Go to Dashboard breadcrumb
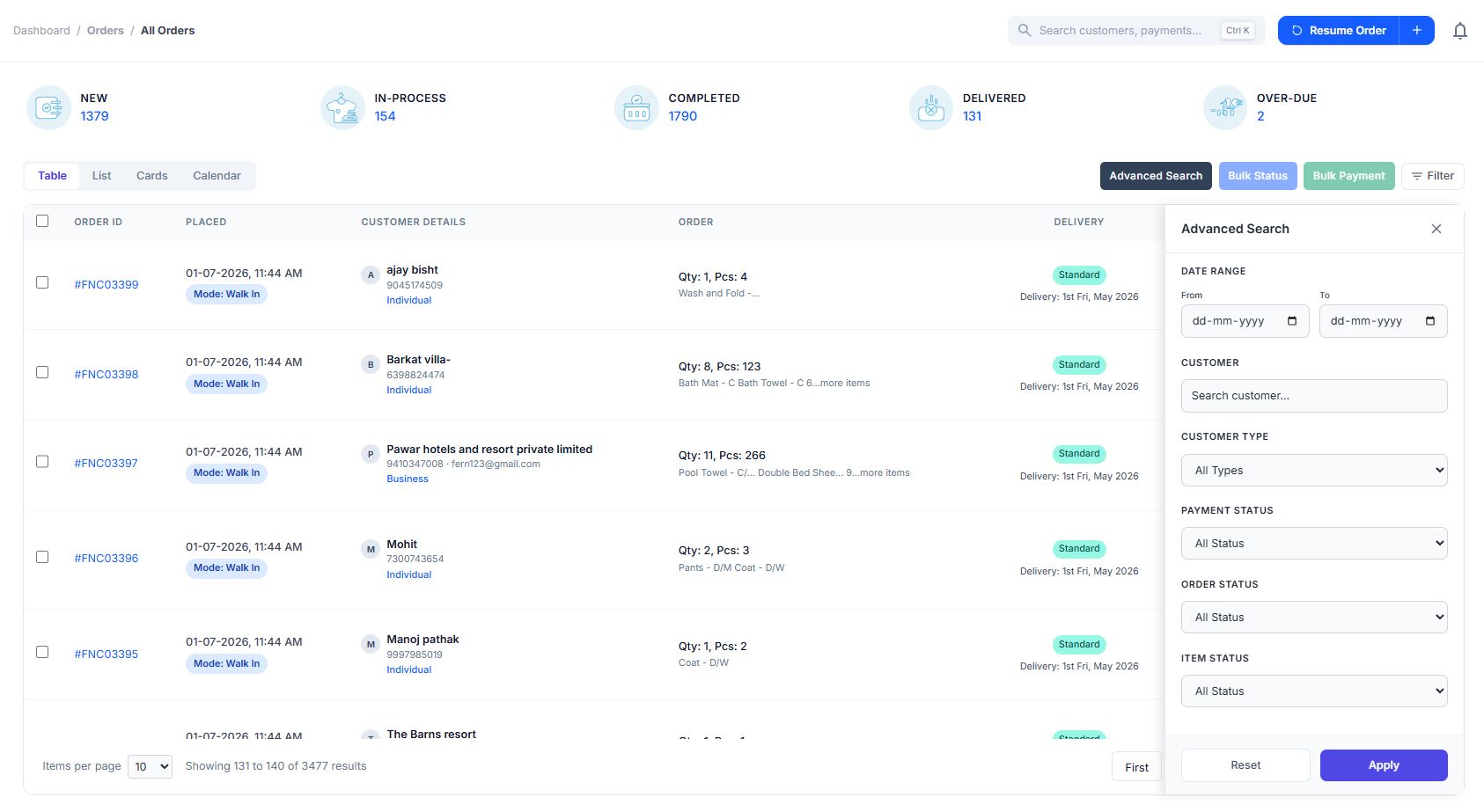This screenshot has height=812, width=1484. 41,31
